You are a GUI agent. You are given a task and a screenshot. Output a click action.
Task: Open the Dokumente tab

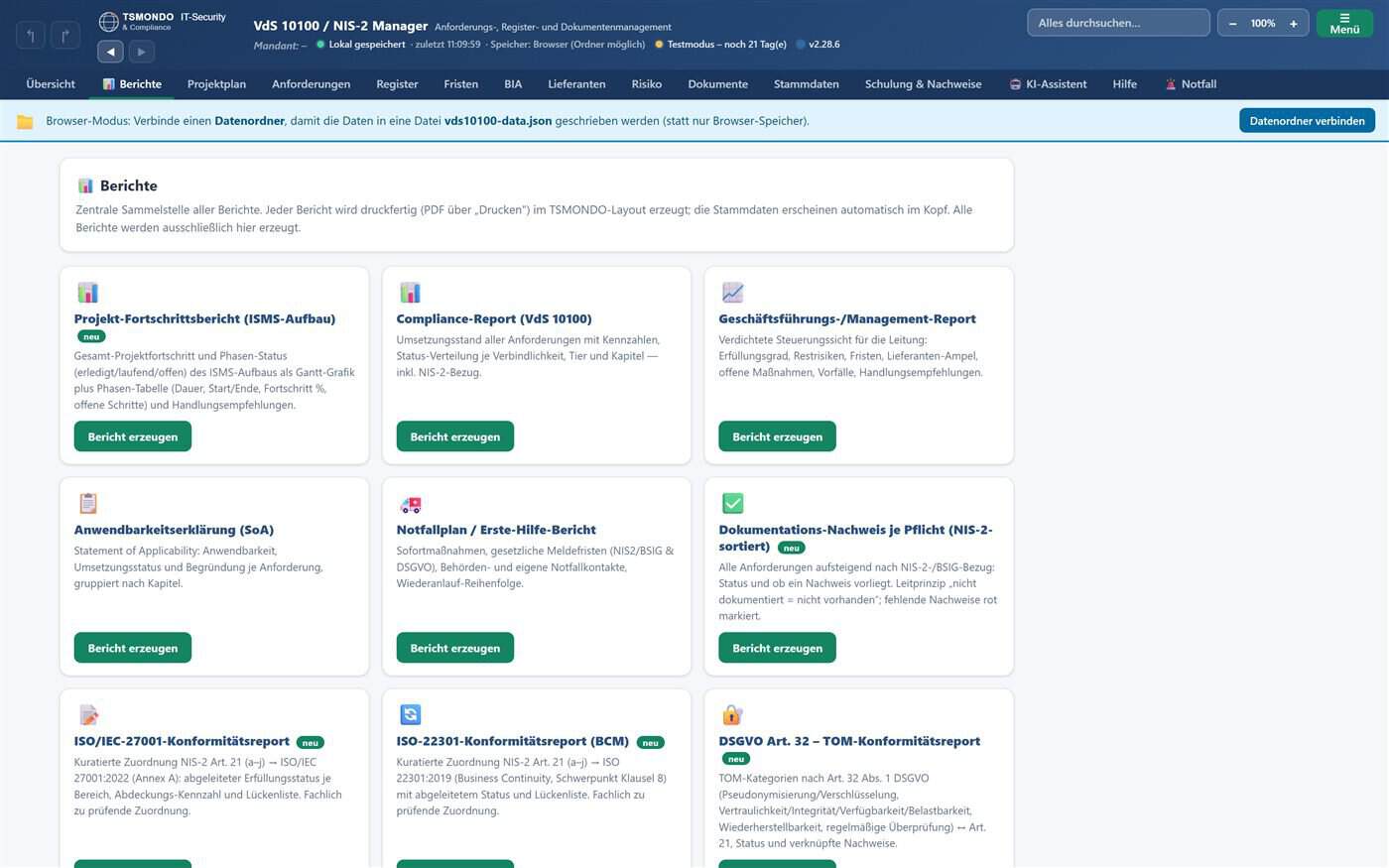pyautogui.click(x=717, y=84)
